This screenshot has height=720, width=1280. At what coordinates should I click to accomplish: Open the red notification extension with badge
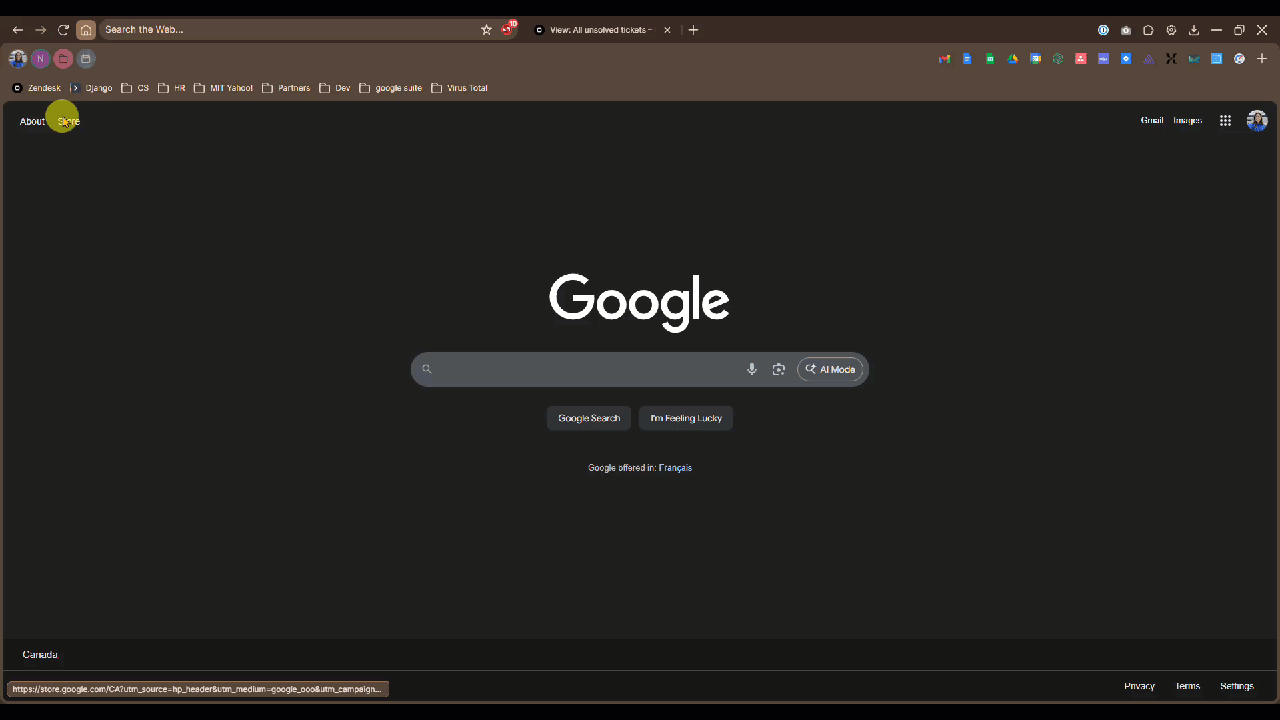point(508,29)
